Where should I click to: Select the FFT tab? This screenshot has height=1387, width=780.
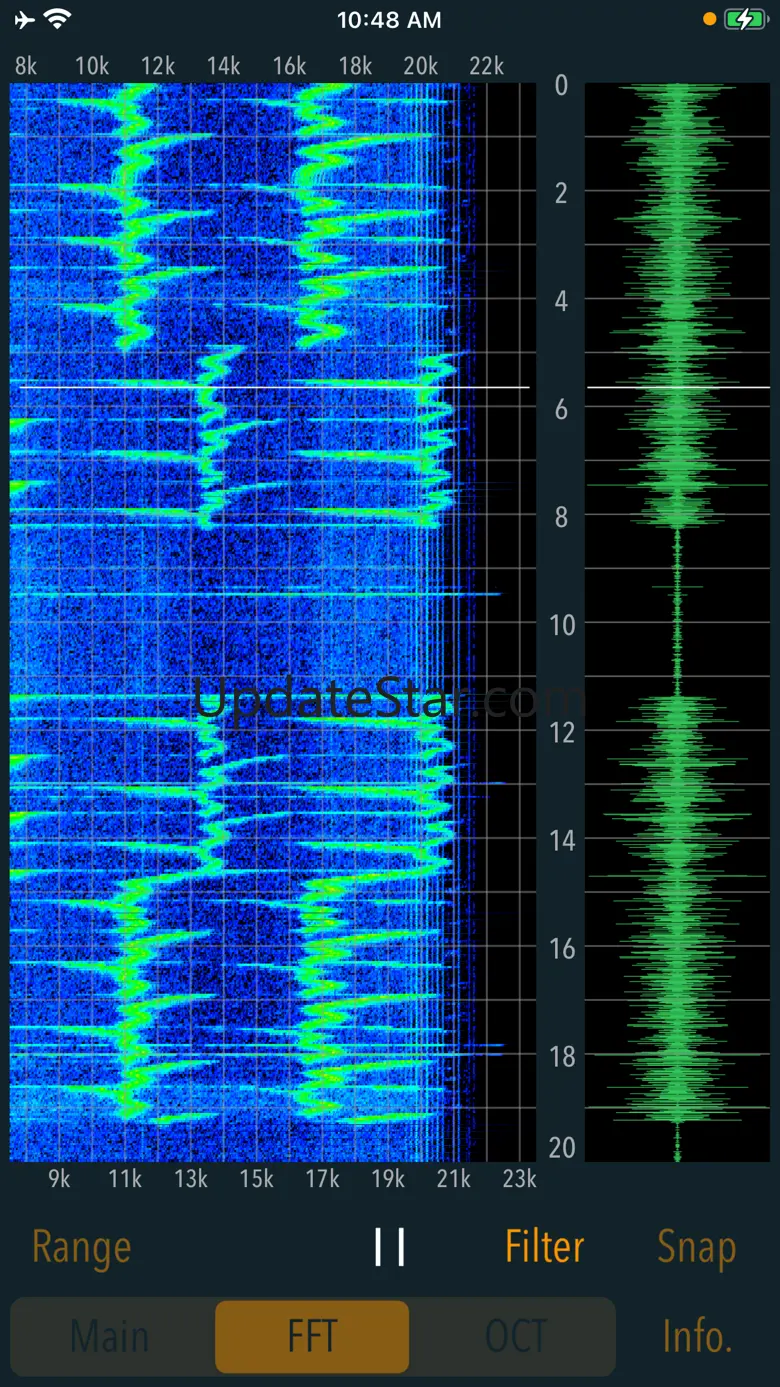tap(312, 1336)
